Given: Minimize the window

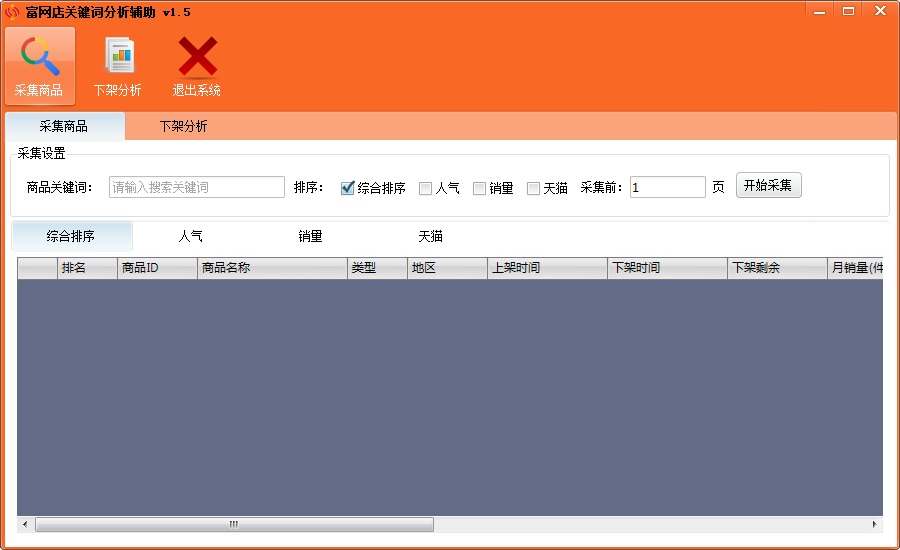Looking at the screenshot, I should 819,11.
